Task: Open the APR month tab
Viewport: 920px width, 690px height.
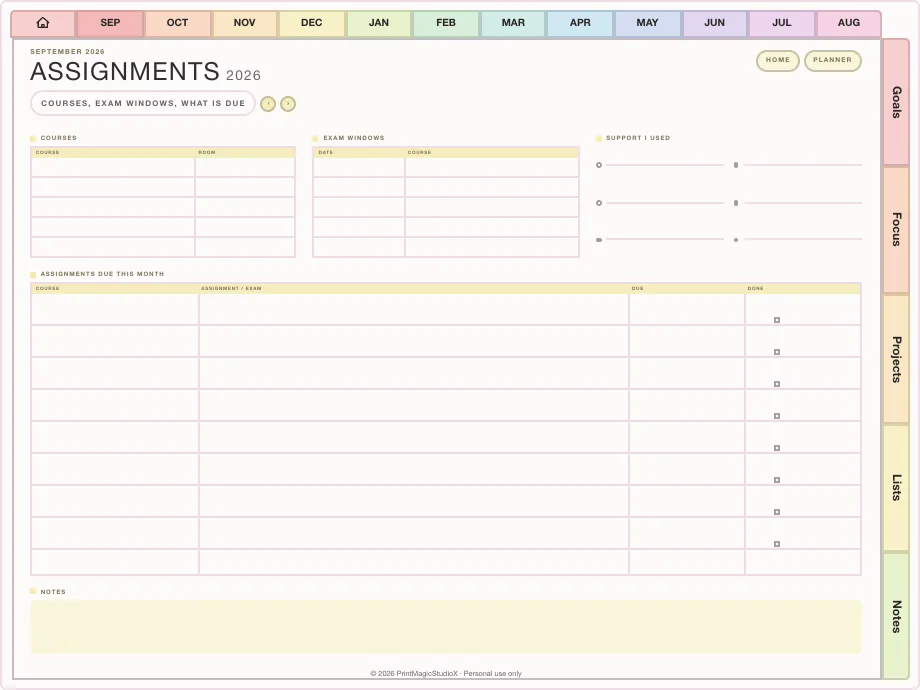Action: tap(580, 23)
